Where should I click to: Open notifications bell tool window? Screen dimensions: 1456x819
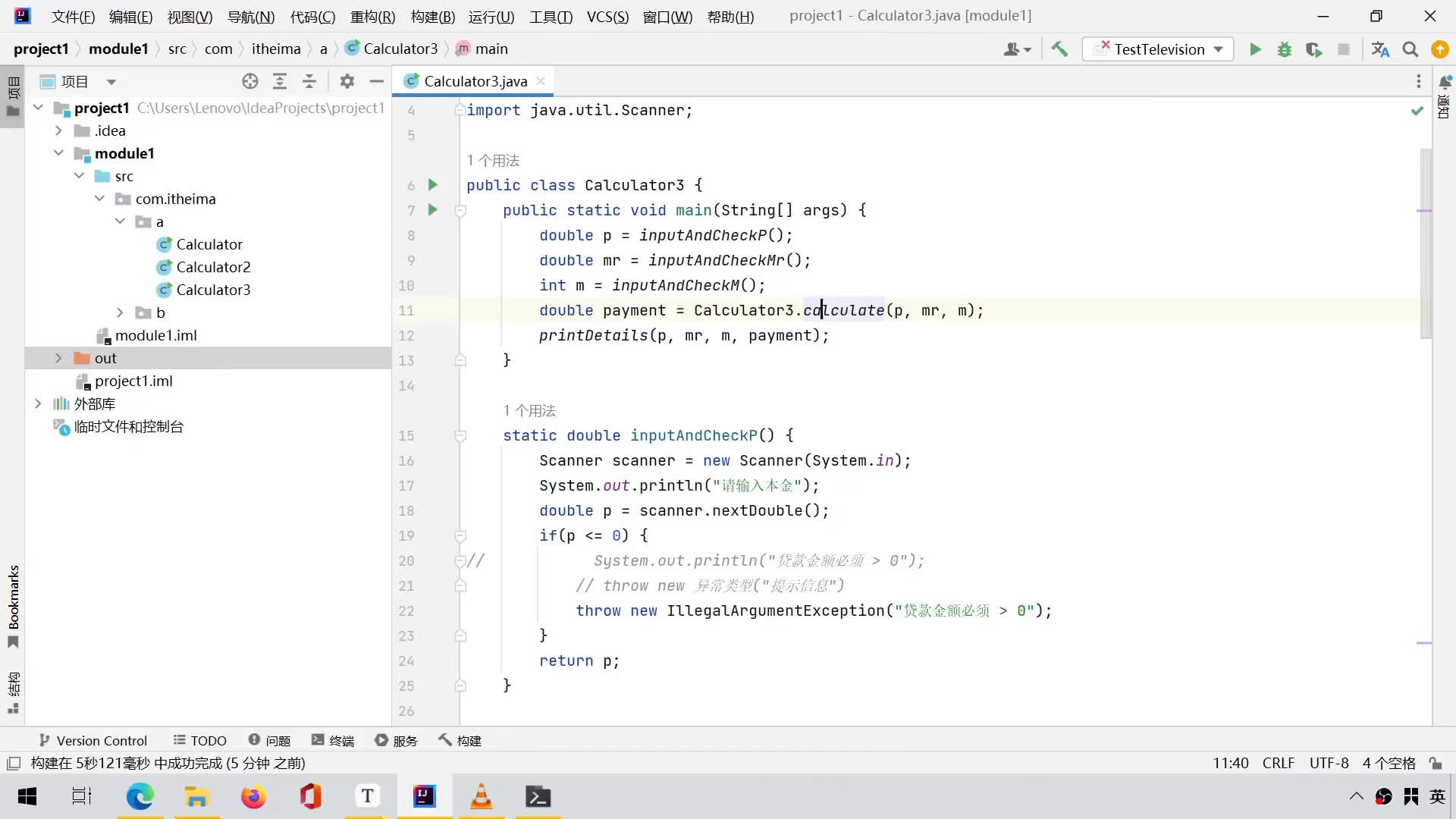pyautogui.click(x=1445, y=81)
